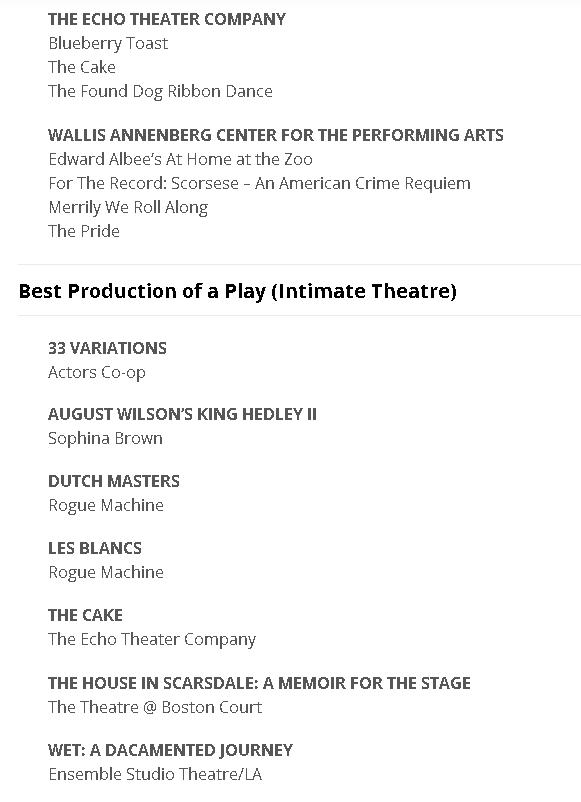Select the Blueberry Toast entry

[x=108, y=43]
